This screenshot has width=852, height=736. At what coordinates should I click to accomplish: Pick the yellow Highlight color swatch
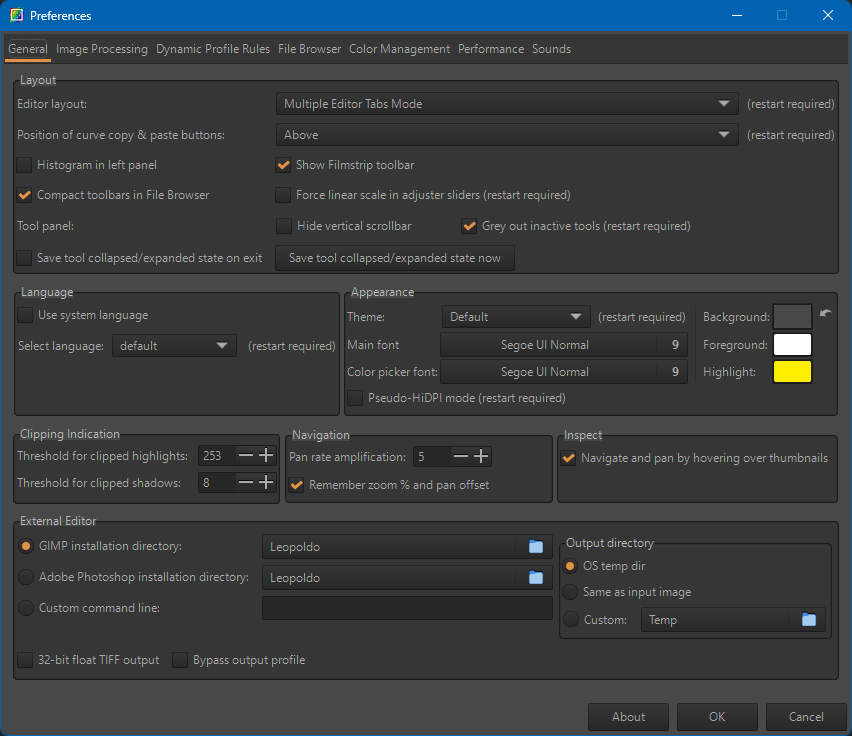(791, 372)
